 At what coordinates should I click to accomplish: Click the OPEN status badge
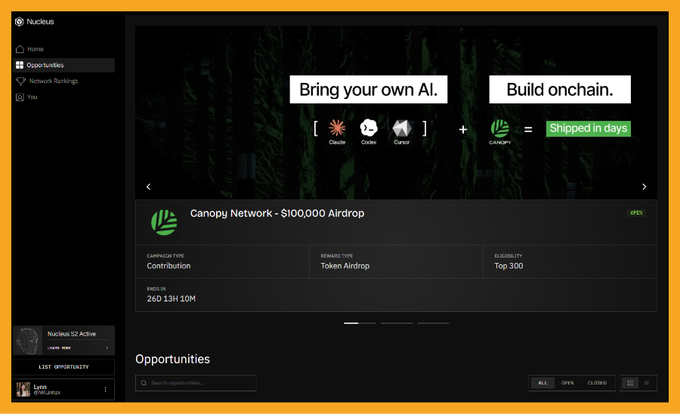pyautogui.click(x=636, y=213)
